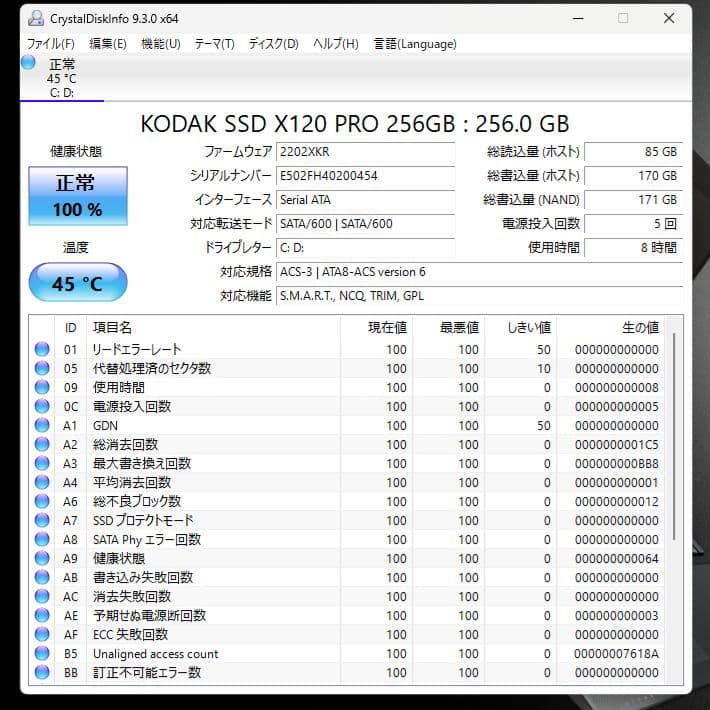Click the 現在値 column header
This screenshot has width=710, height=710.
377,327
